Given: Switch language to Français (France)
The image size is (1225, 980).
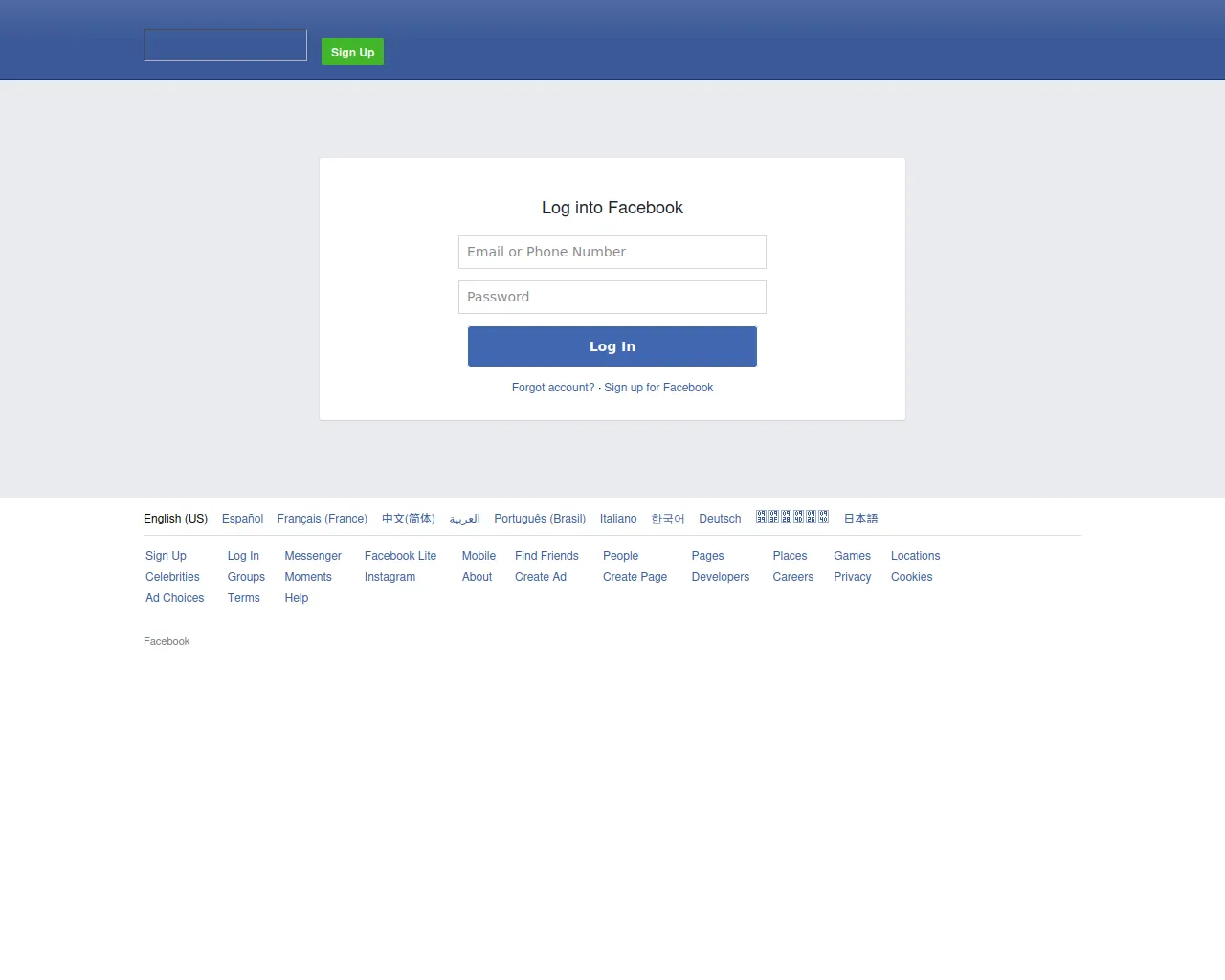Looking at the screenshot, I should [x=322, y=518].
